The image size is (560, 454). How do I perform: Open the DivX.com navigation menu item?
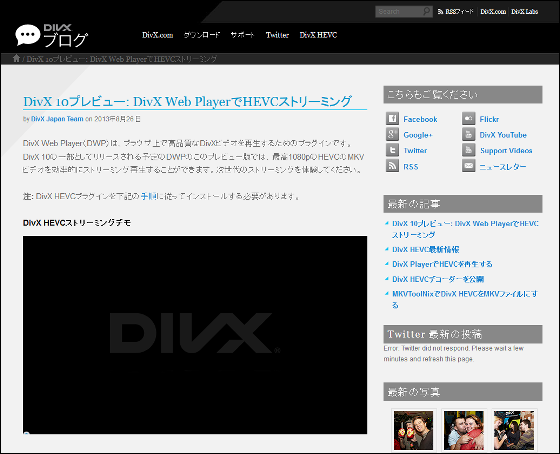[x=158, y=35]
